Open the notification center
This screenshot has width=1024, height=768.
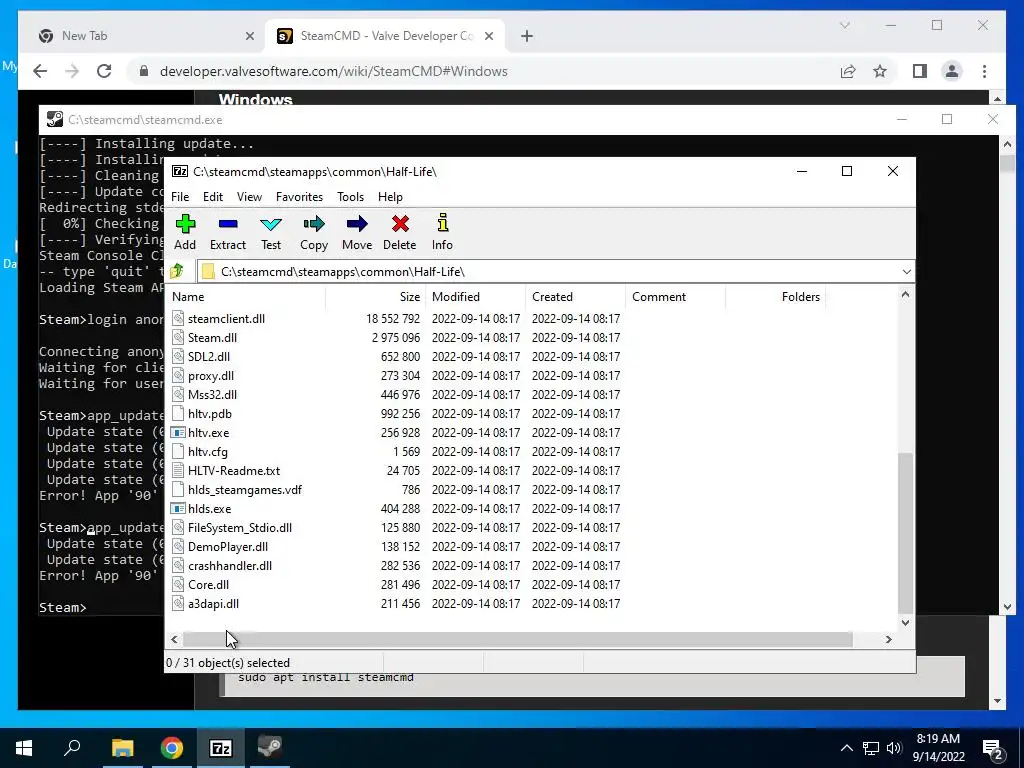[x=993, y=749]
